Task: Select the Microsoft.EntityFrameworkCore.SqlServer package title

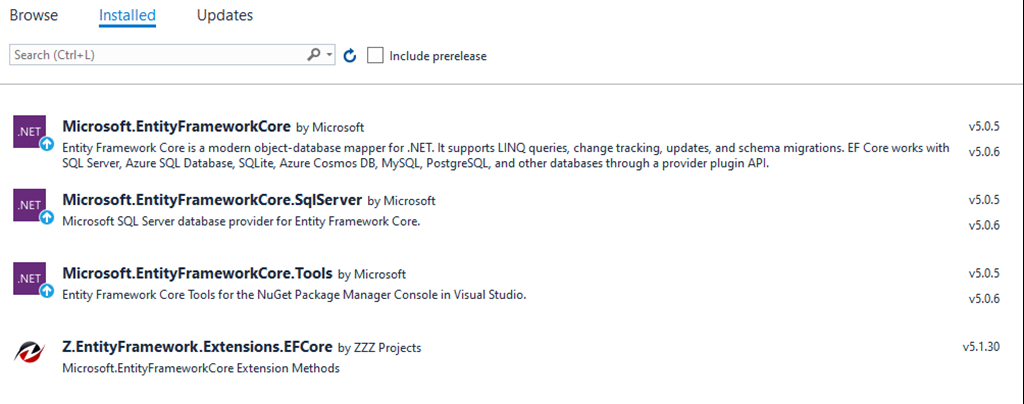Action: coord(212,200)
